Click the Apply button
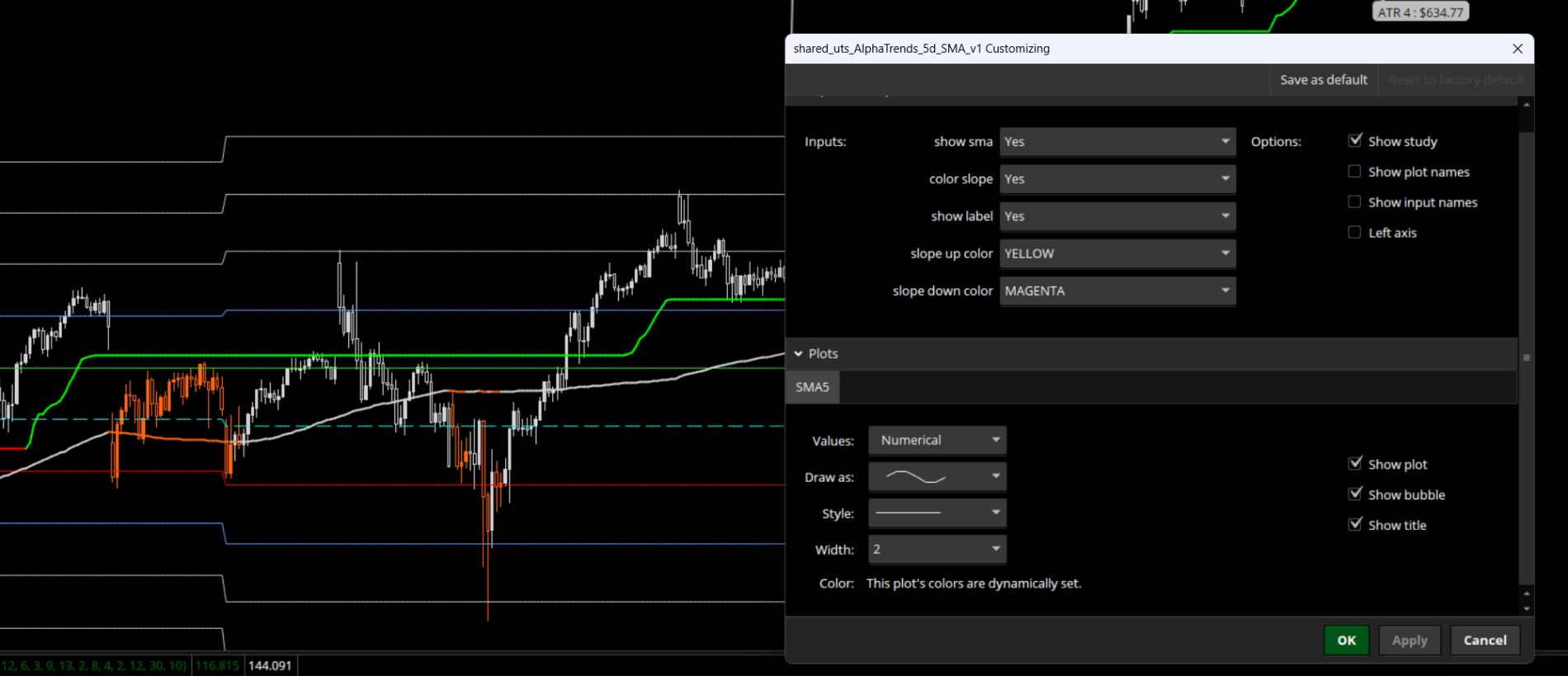 [1410, 641]
